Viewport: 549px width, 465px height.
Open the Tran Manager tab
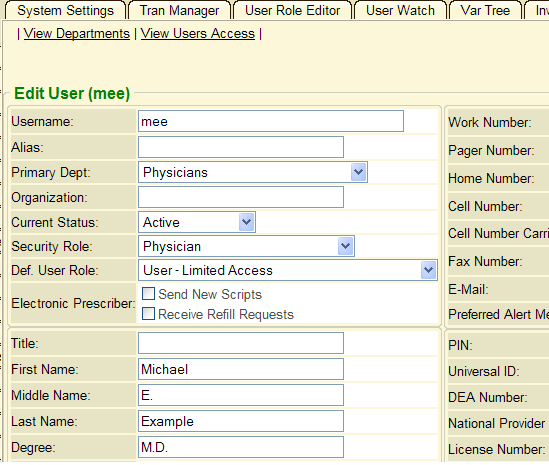coord(179,10)
